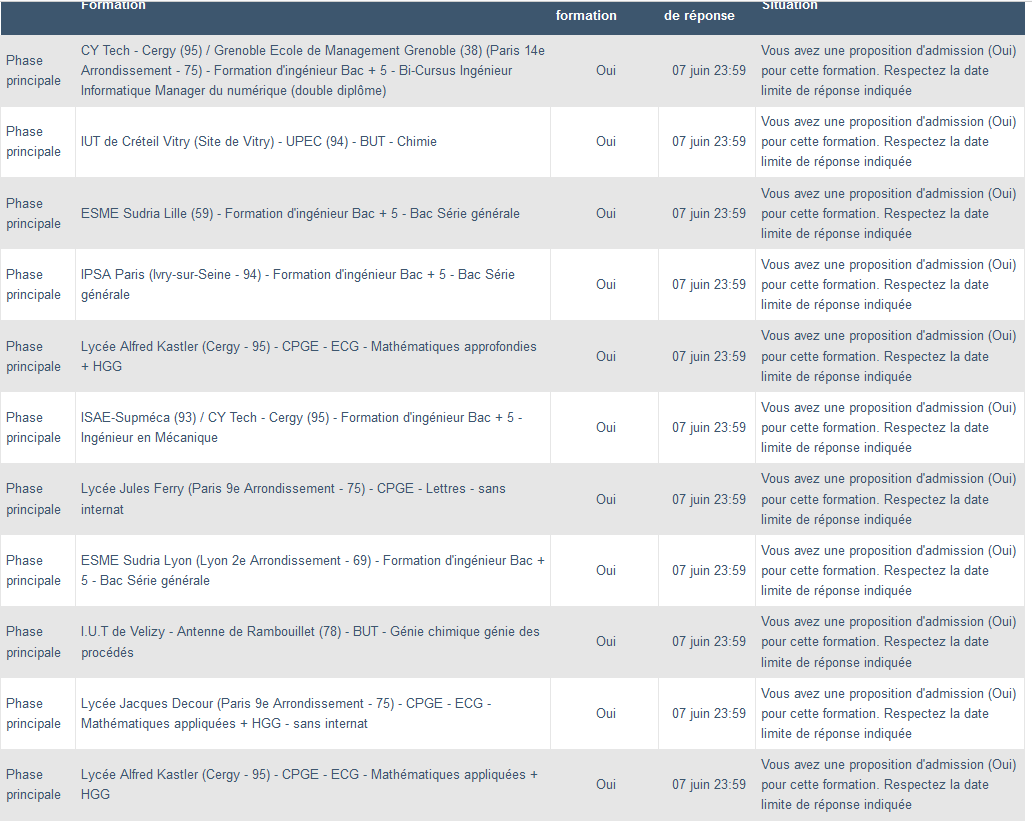Select the ESME Sudria Lyon formation text
The height and width of the screenshot is (829, 1032).
coord(313,570)
